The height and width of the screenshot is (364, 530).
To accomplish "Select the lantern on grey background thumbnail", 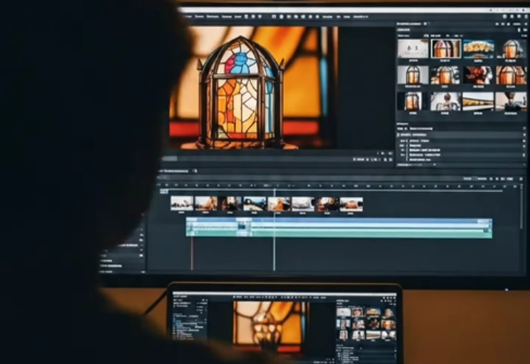I will [413, 75].
